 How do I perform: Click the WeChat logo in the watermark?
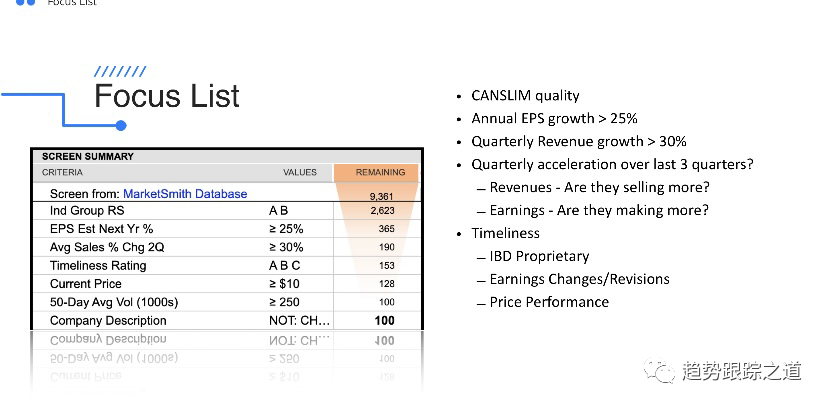click(661, 371)
